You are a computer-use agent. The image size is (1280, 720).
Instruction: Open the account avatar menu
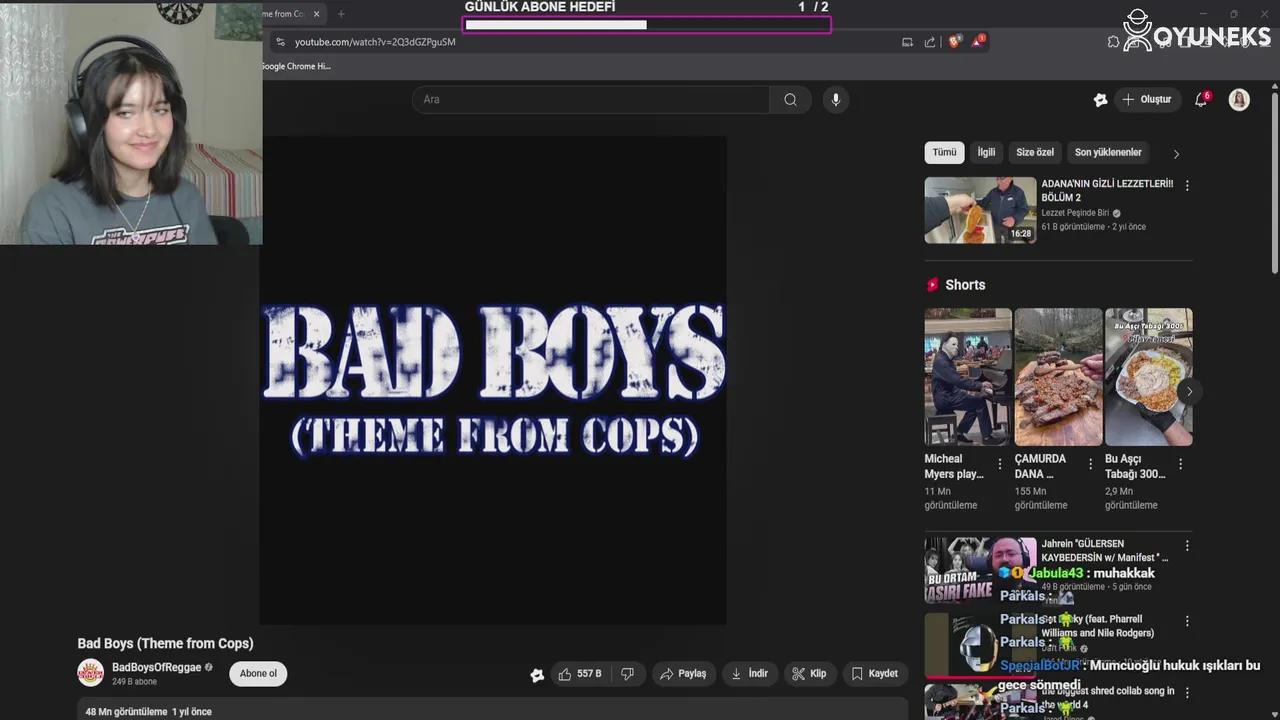[1239, 99]
